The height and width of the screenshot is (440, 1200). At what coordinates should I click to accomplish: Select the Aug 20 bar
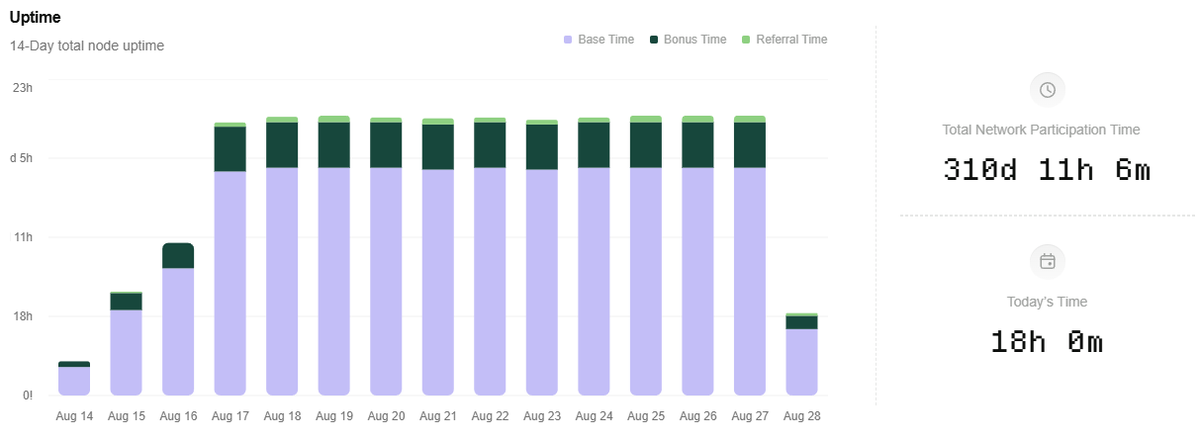(x=386, y=256)
